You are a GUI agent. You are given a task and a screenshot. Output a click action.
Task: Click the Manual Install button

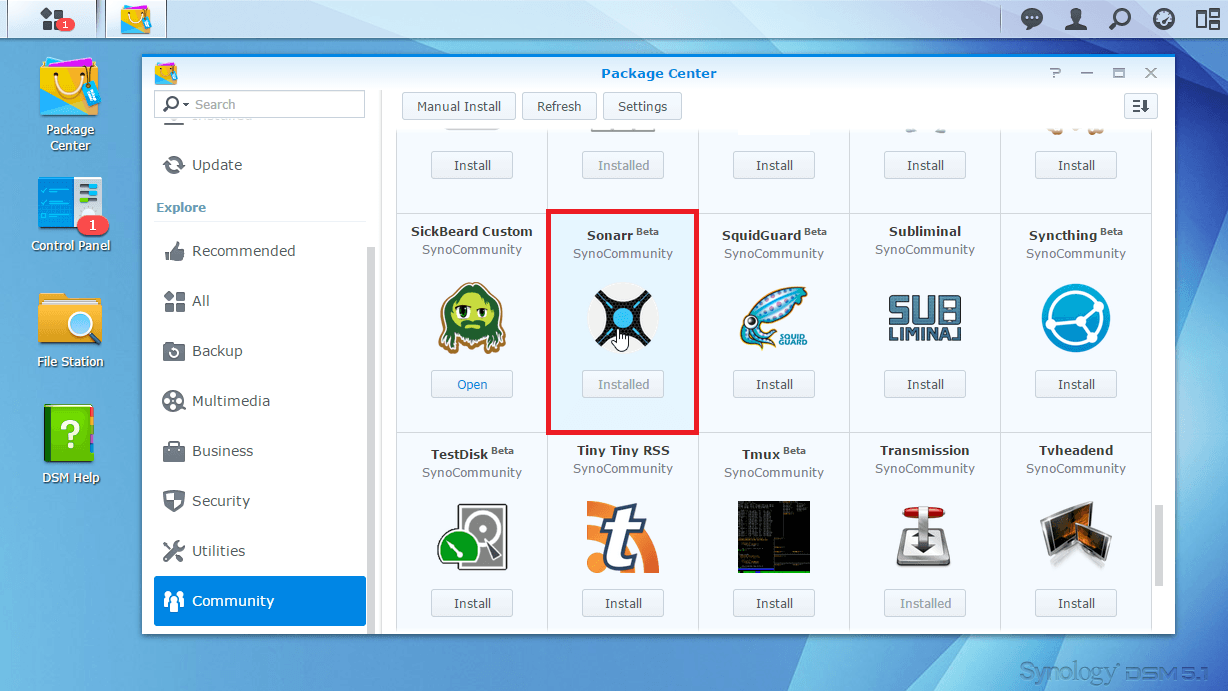[459, 106]
